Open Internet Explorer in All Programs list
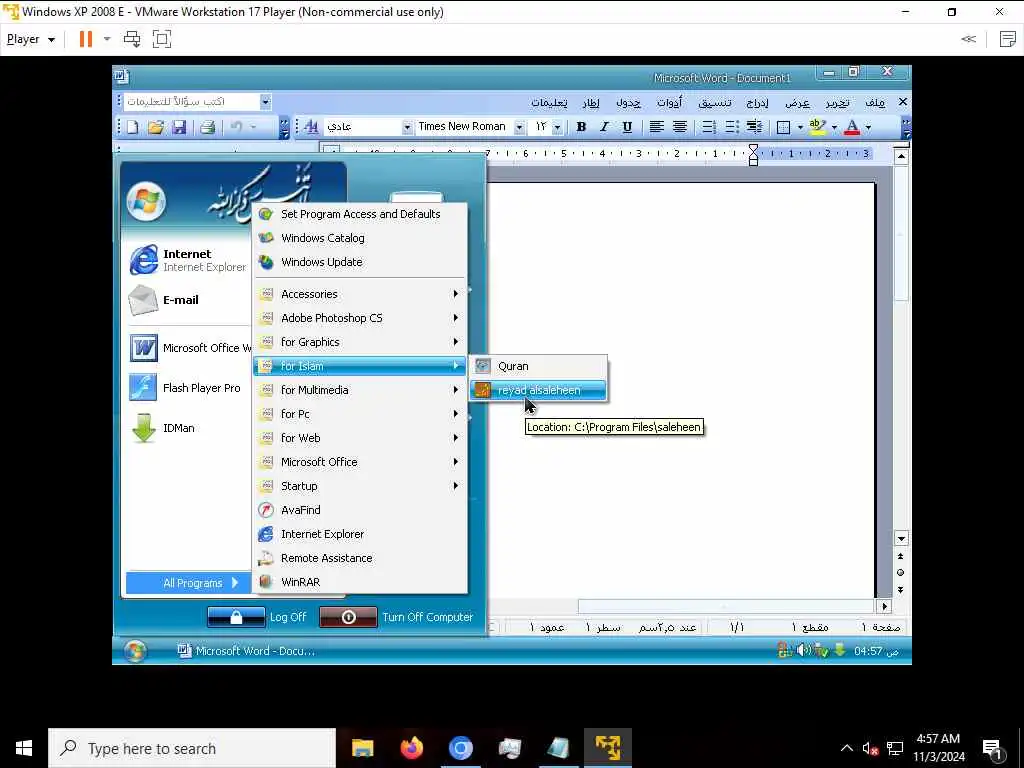 (359, 534)
